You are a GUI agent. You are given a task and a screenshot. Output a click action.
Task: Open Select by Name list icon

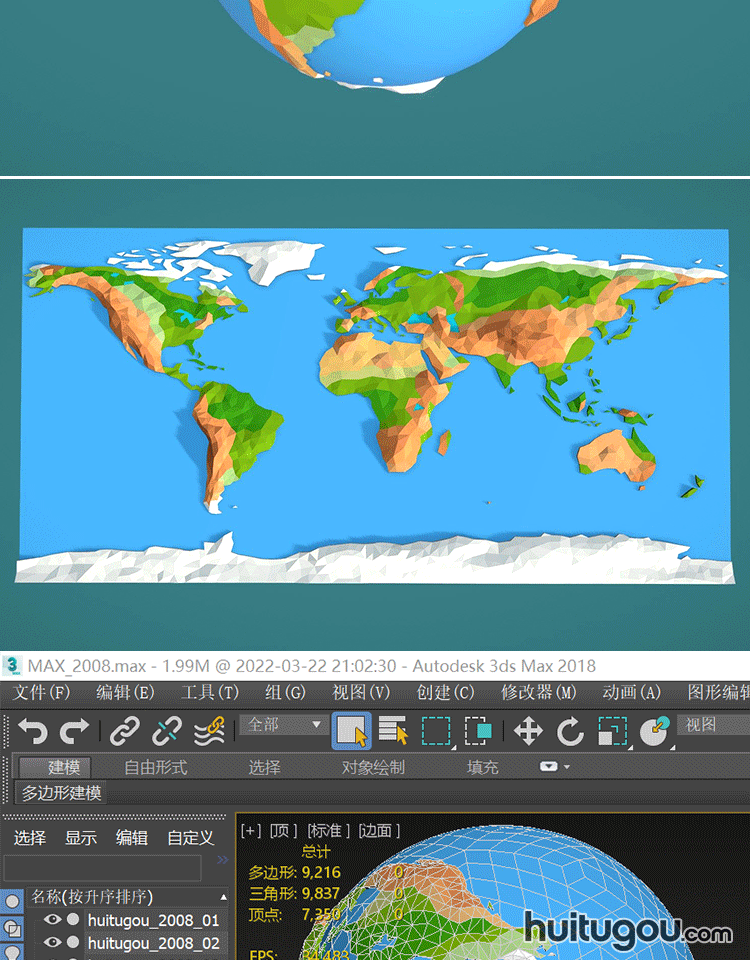coord(393,731)
